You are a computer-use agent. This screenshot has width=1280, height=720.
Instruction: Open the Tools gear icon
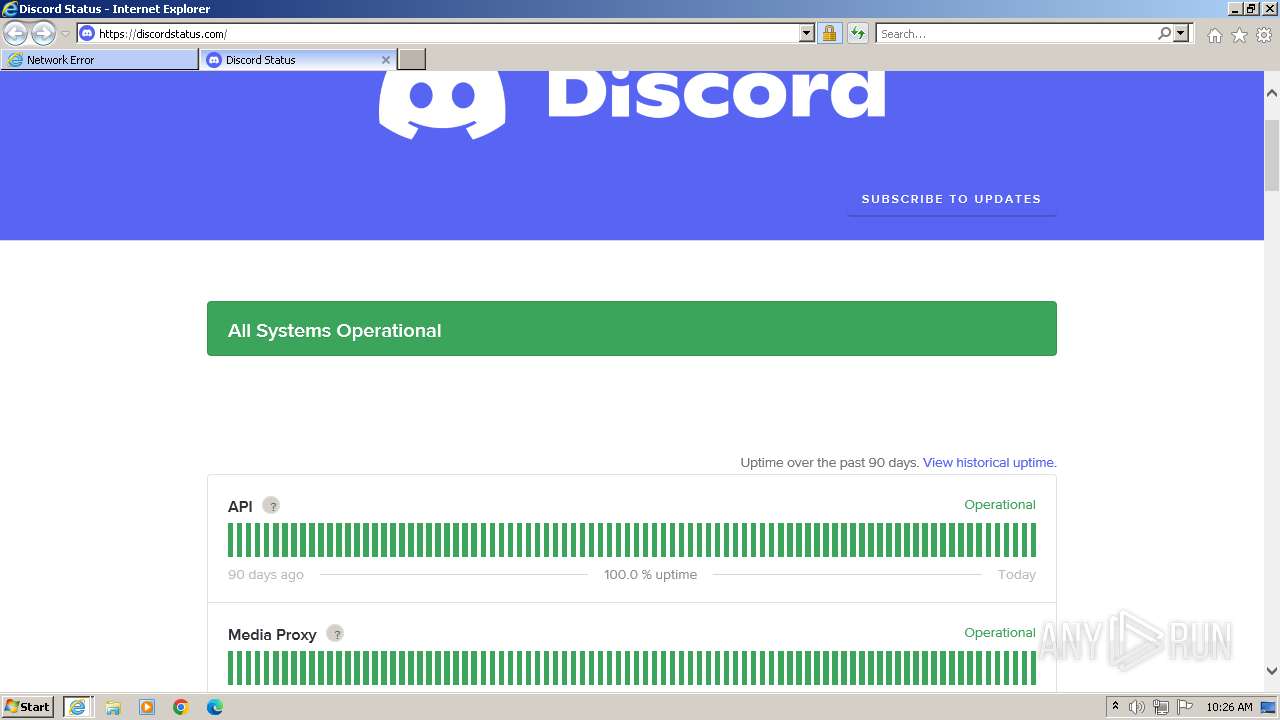point(1264,35)
